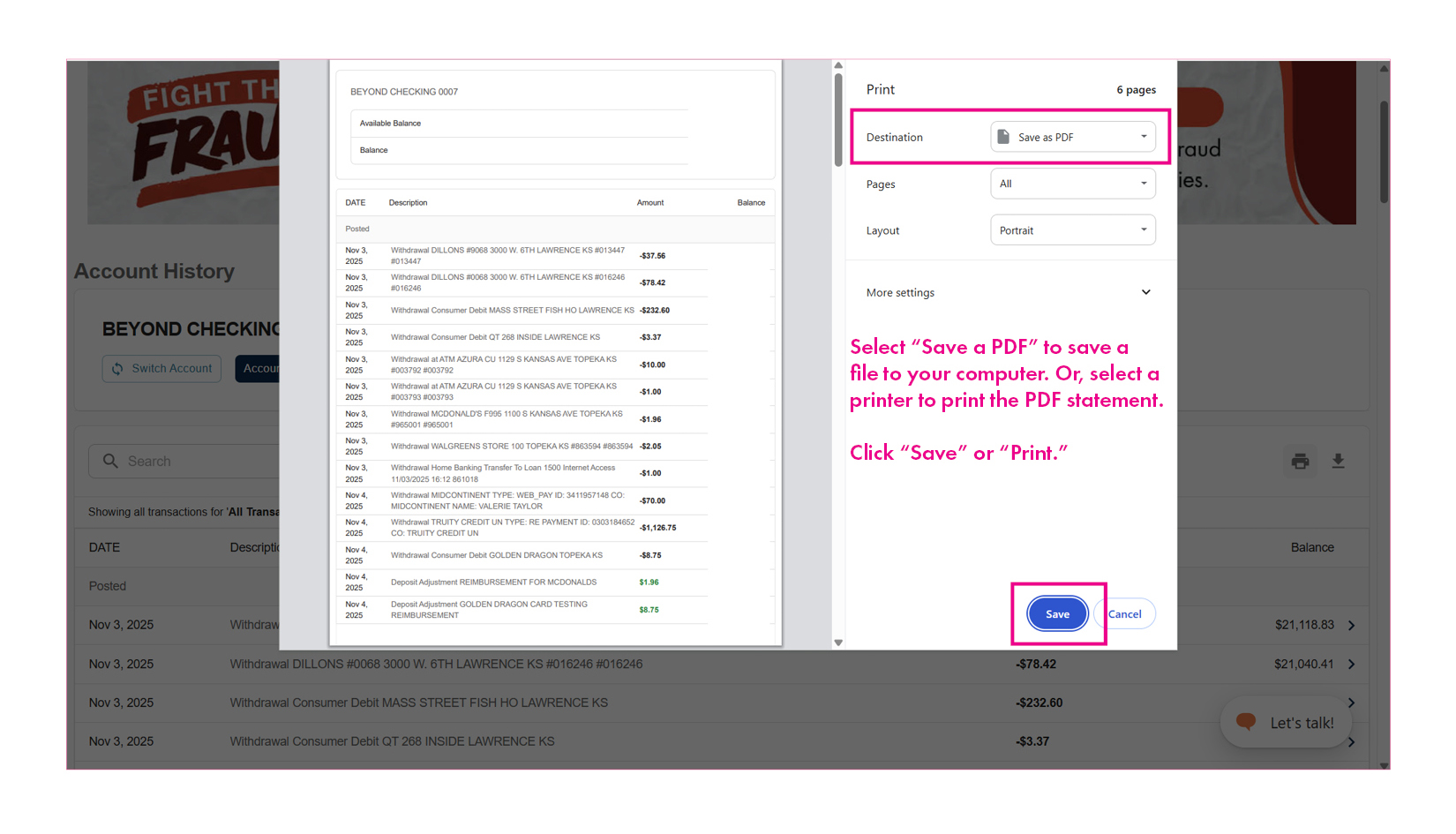Open the first Nov 3 transaction row chevron

coord(1351,626)
